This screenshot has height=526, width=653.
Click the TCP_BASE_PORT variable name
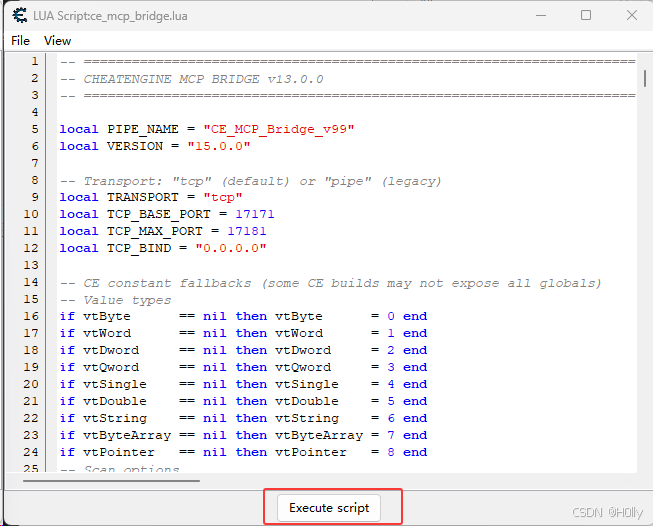pyautogui.click(x=159, y=214)
